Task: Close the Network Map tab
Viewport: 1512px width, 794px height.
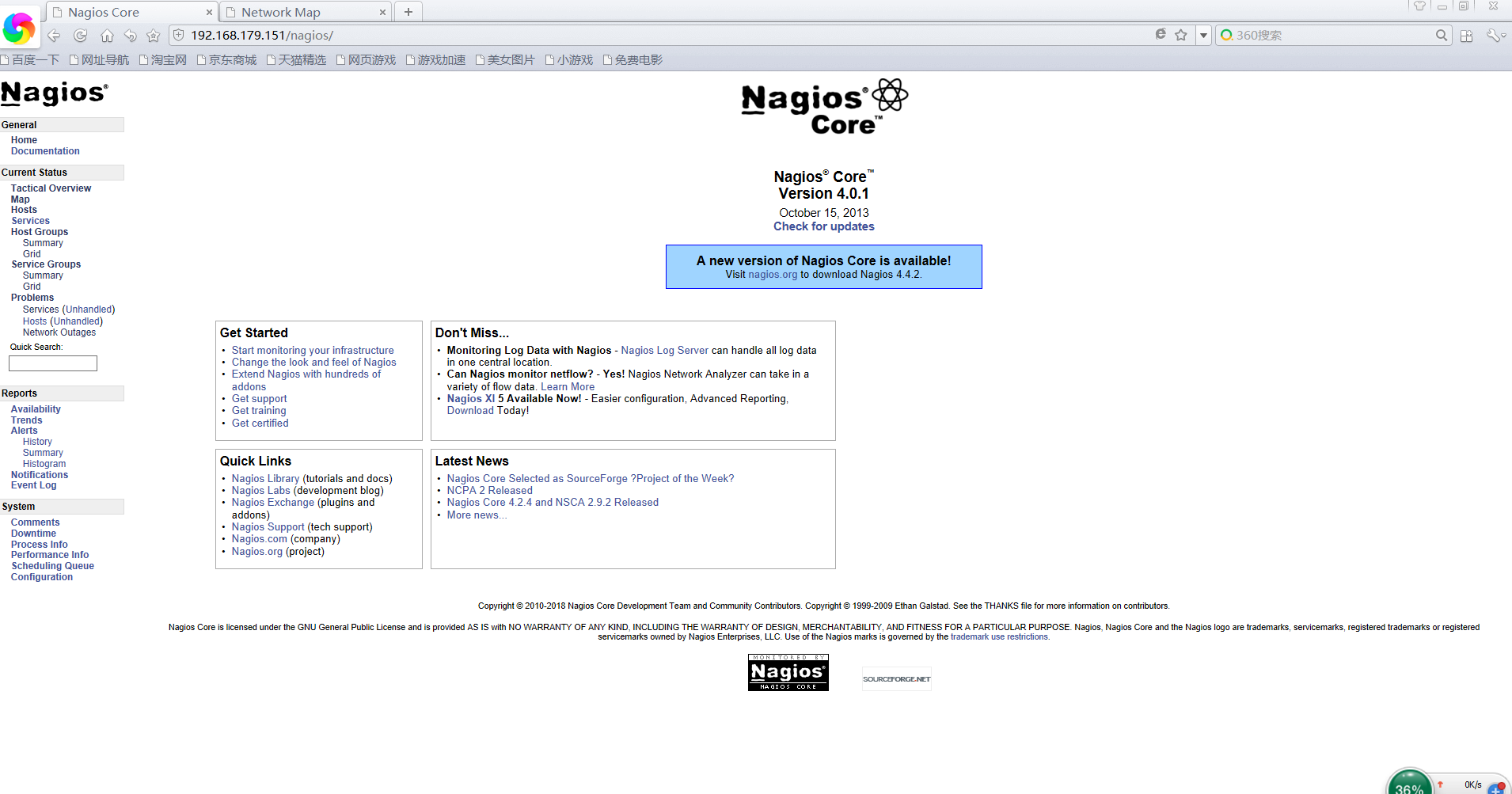Action: point(382,13)
